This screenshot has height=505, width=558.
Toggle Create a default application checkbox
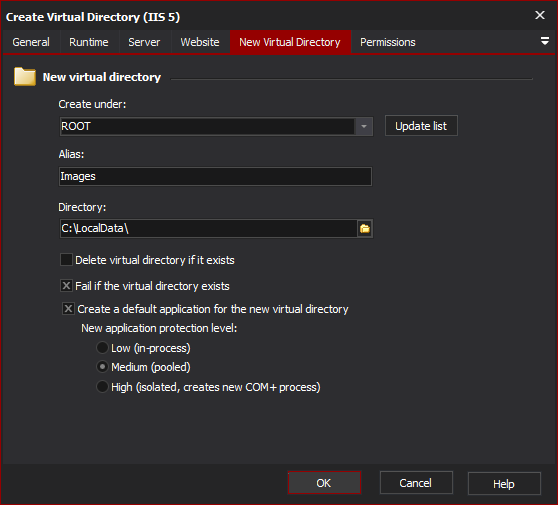pyautogui.click(x=68, y=309)
